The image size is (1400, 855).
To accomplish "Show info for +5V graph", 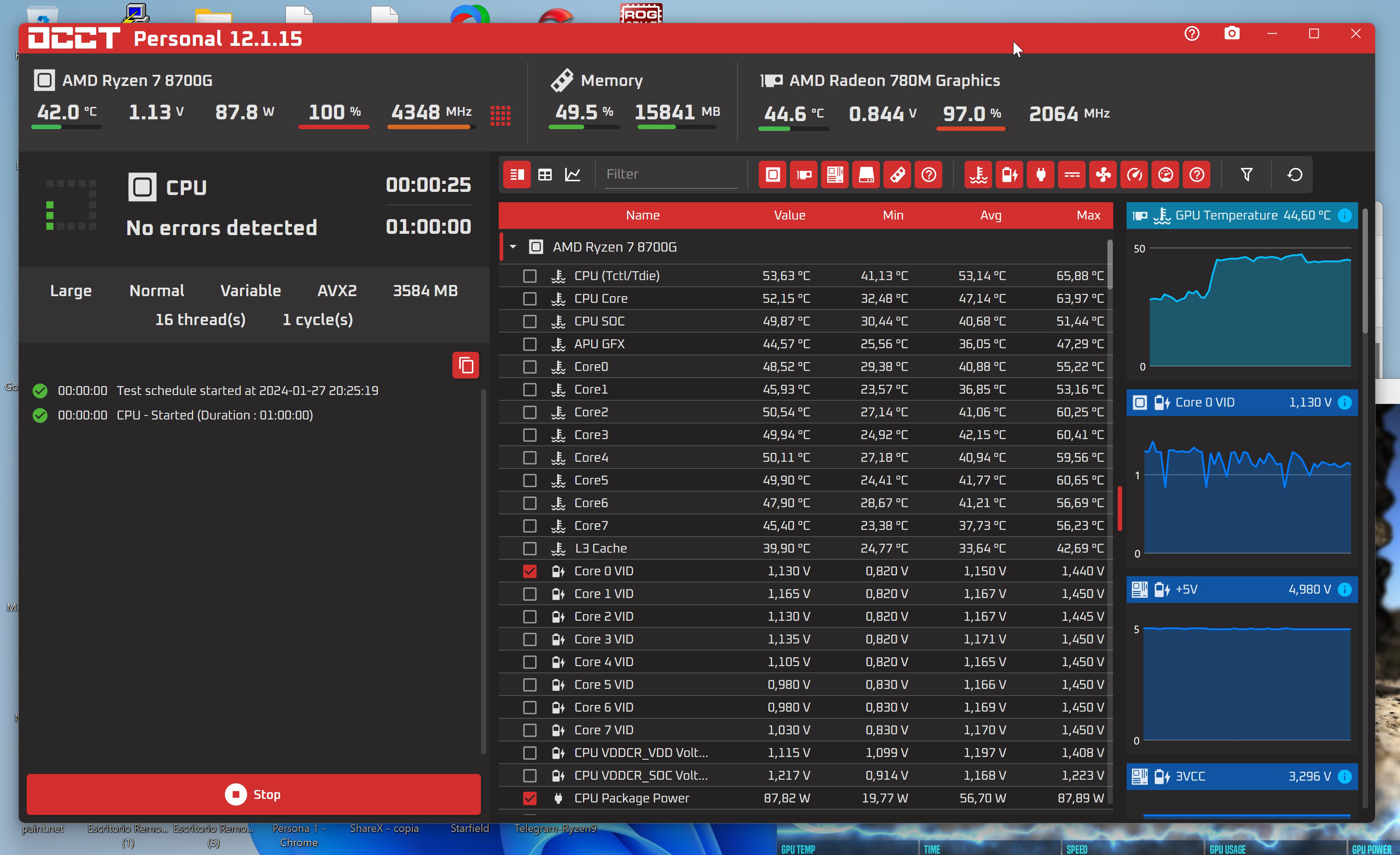I will coord(1345,589).
